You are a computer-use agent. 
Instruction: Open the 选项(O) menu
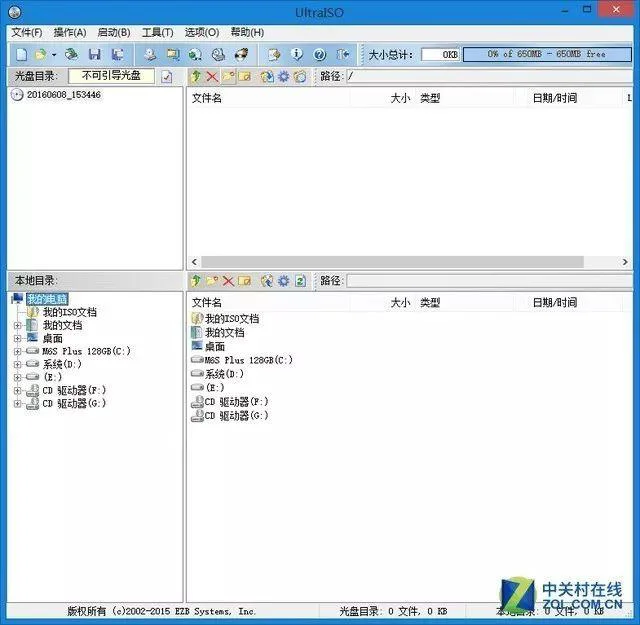tap(202, 32)
